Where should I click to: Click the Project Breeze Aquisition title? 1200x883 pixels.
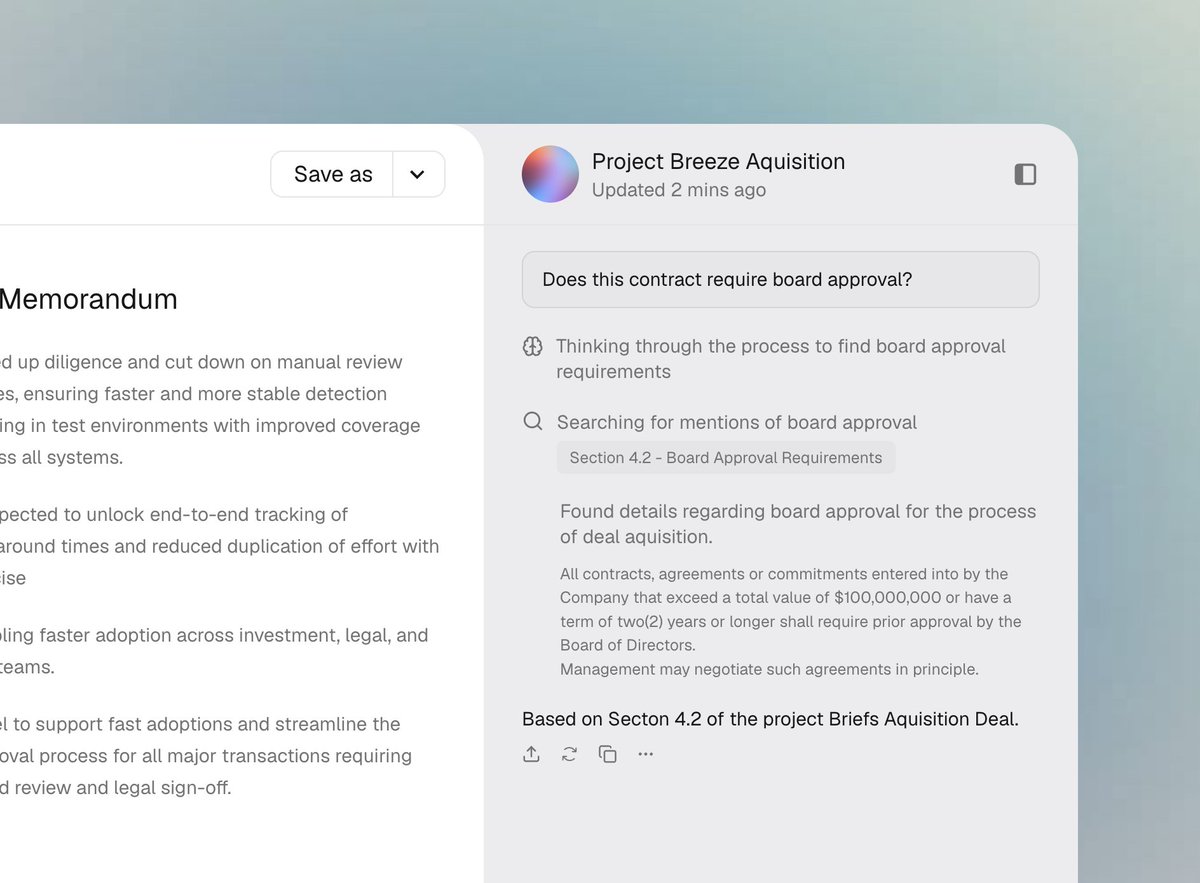[x=718, y=161]
